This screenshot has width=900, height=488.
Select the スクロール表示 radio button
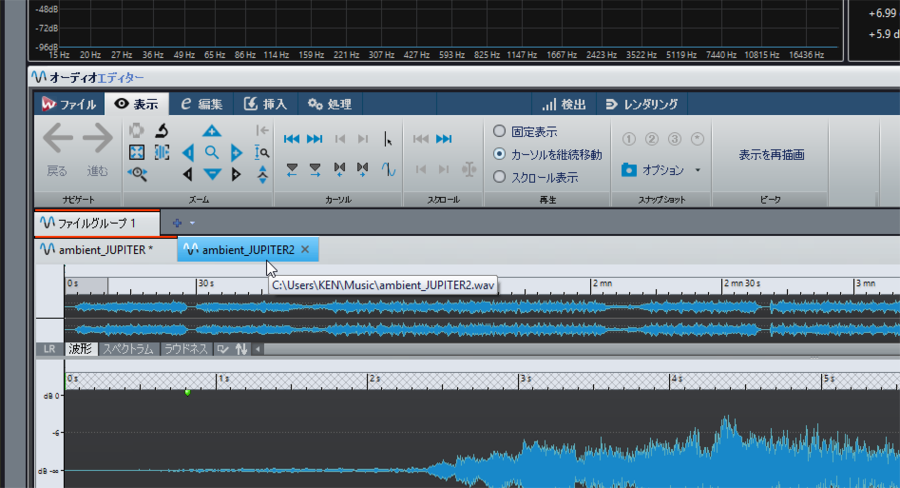(499, 177)
